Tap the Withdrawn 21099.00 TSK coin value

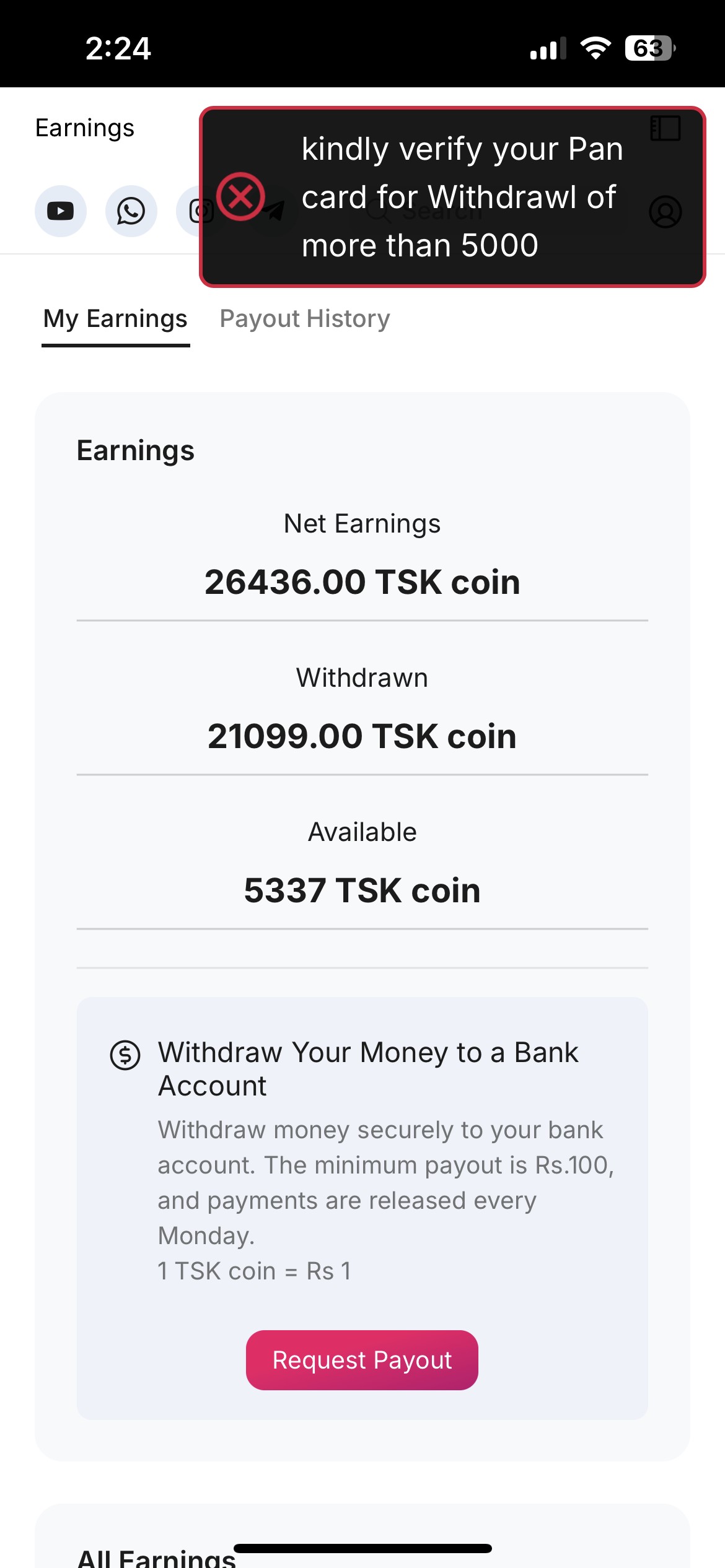tap(362, 736)
